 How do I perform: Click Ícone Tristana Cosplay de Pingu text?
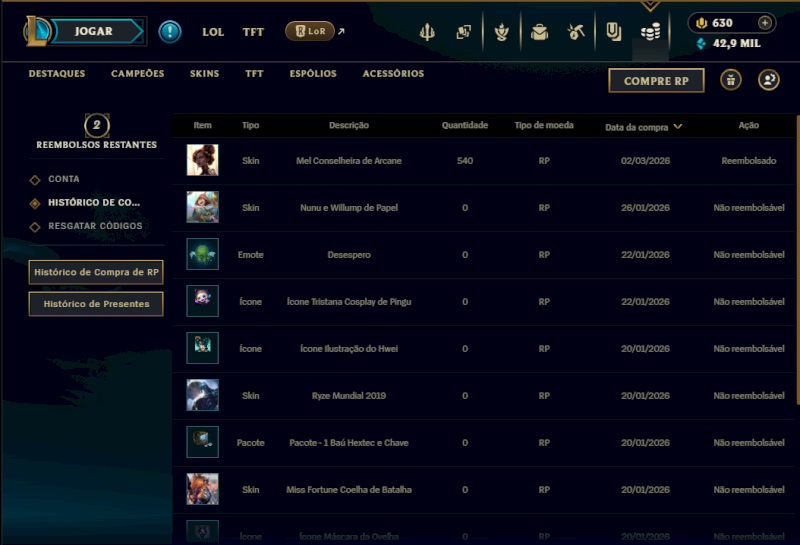click(x=348, y=302)
